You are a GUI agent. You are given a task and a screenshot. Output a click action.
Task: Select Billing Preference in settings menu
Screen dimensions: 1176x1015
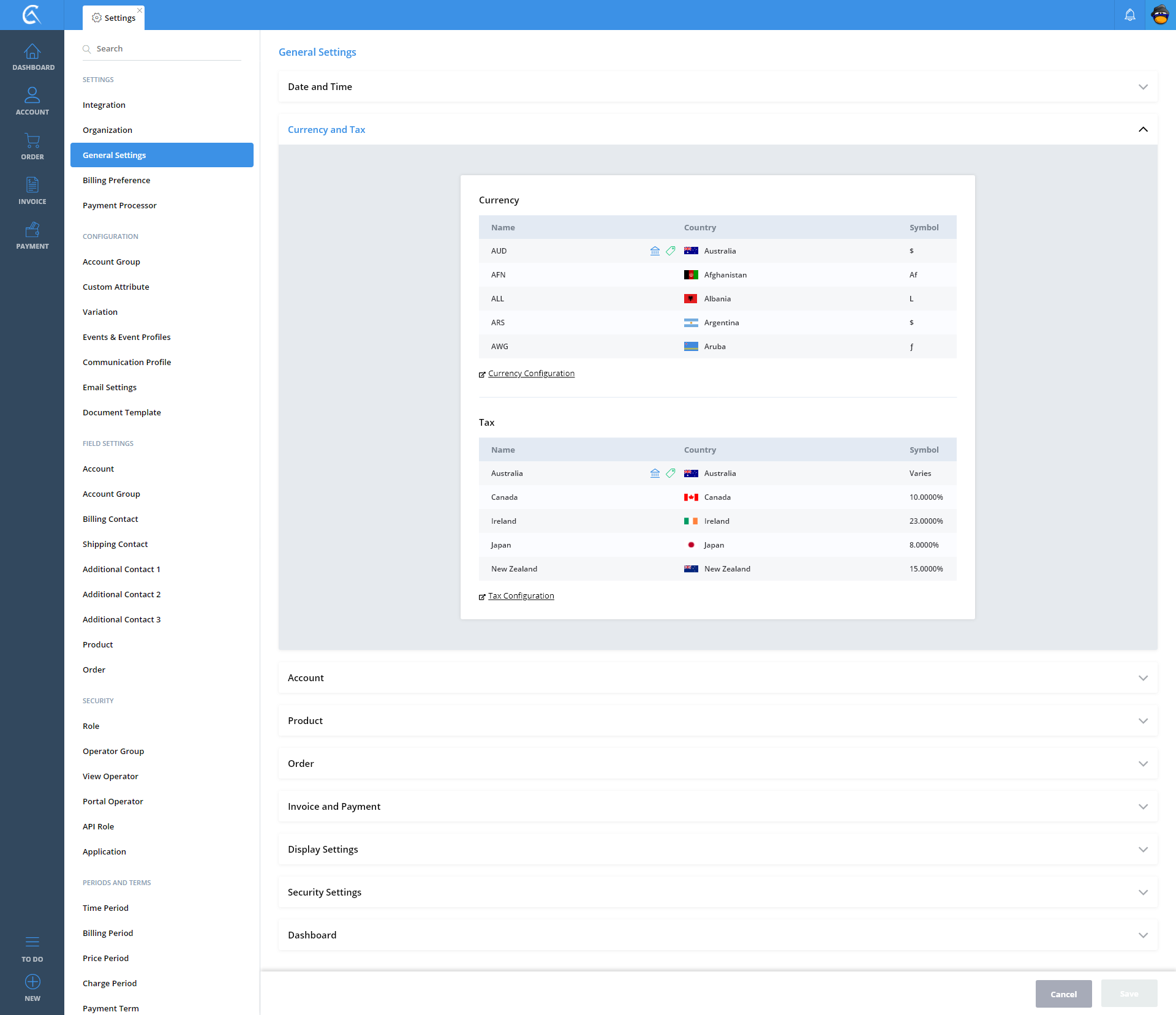click(116, 180)
